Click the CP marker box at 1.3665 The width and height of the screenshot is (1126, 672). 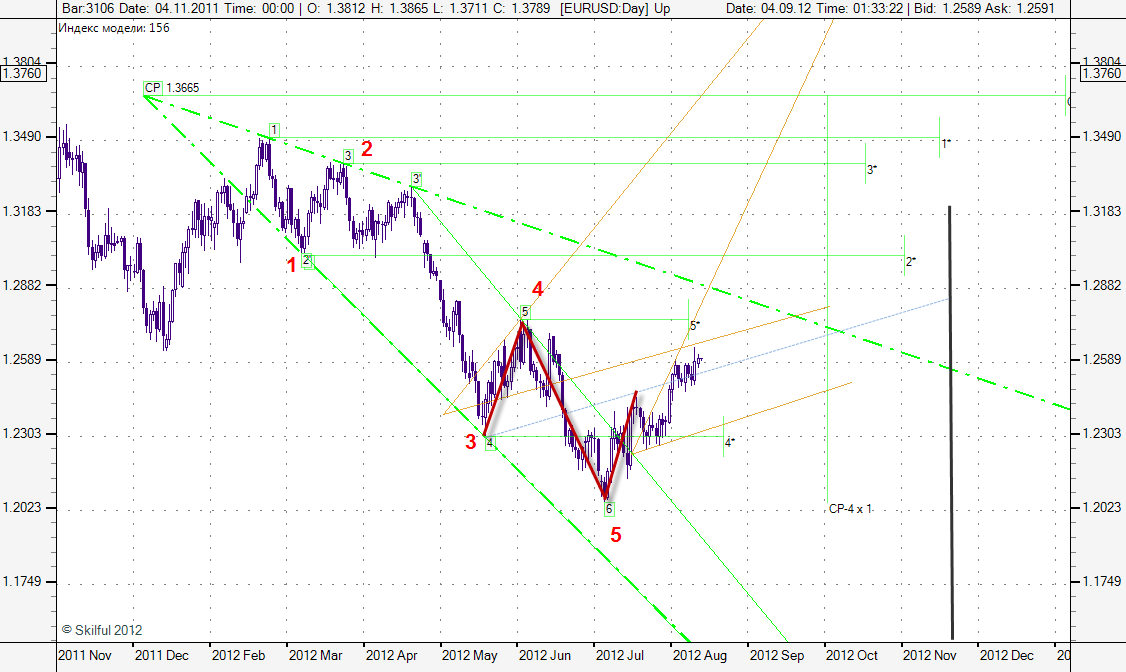[152, 88]
